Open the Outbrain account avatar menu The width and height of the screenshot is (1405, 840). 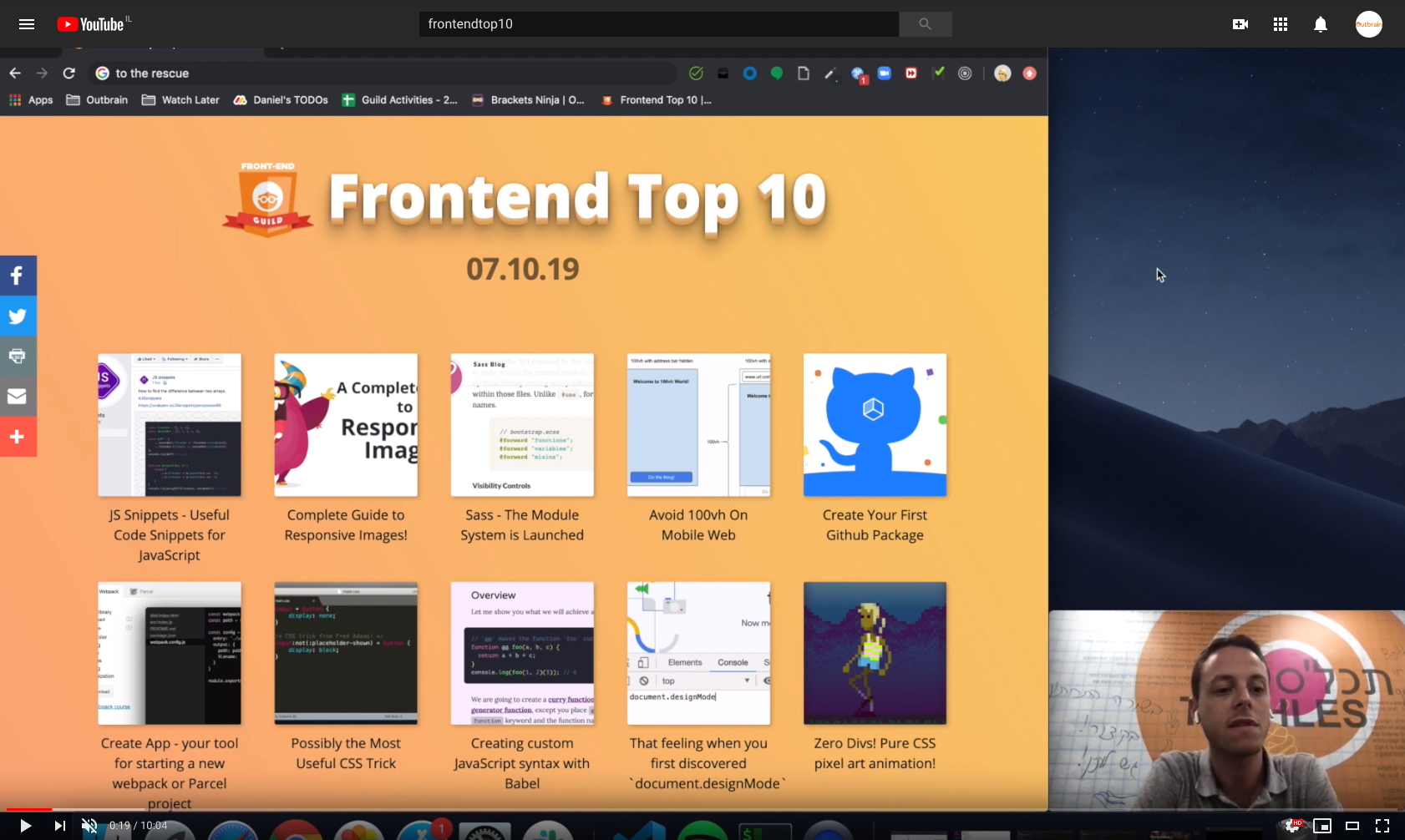coord(1369,24)
